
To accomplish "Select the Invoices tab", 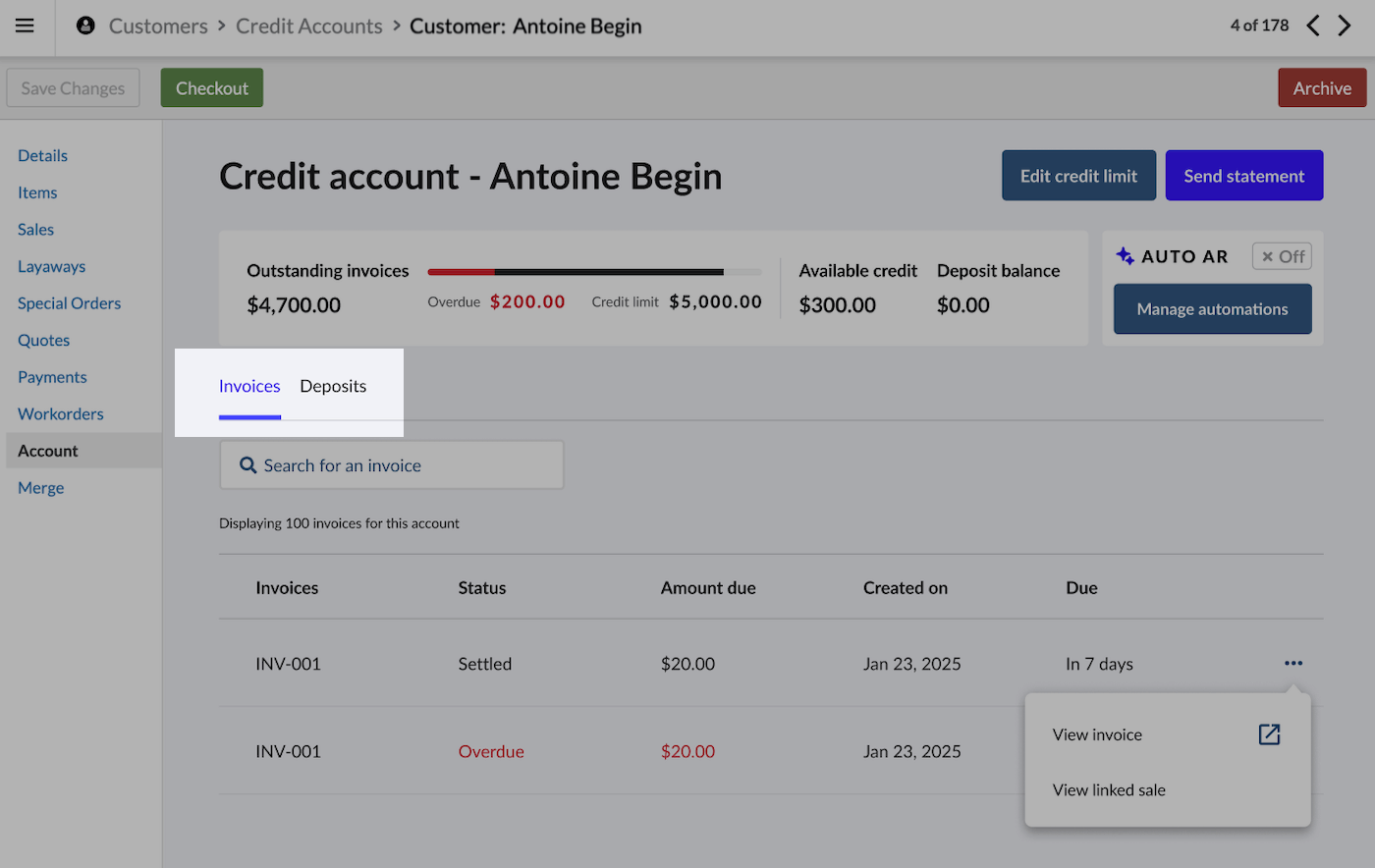I will click(249, 386).
